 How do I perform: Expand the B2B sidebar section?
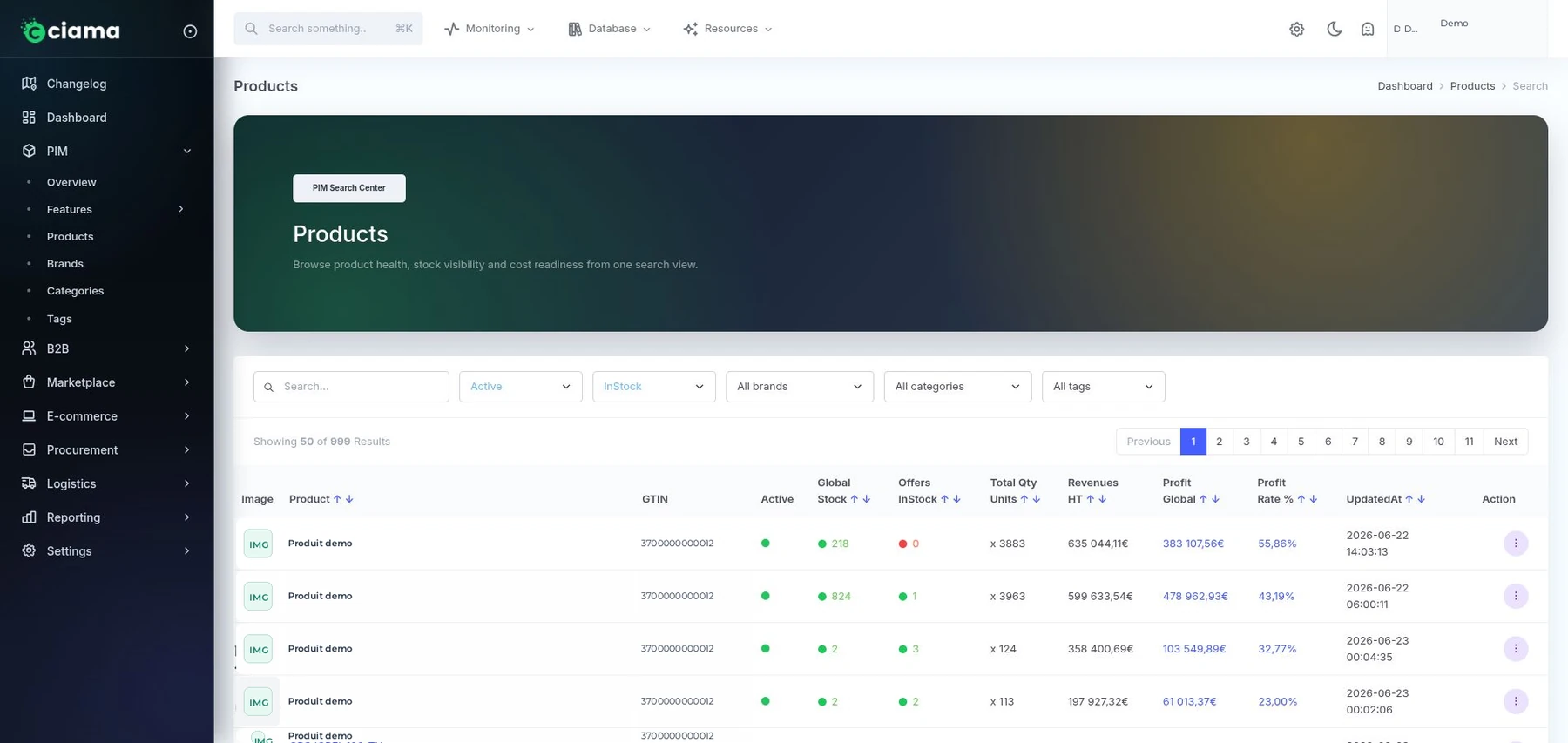106,348
